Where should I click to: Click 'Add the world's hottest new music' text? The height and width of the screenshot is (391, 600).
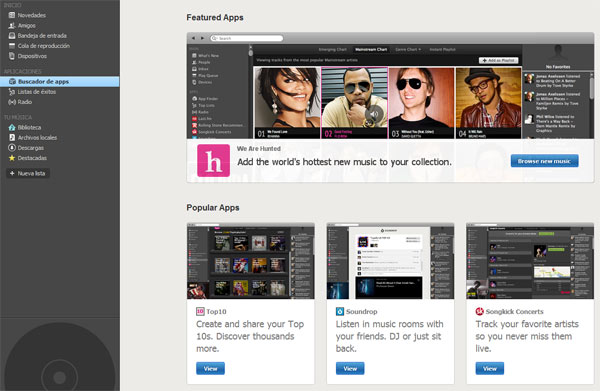click(344, 162)
